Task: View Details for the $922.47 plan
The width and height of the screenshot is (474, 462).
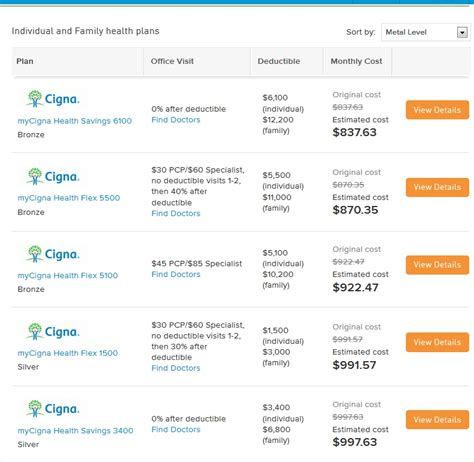Action: pyautogui.click(x=437, y=265)
